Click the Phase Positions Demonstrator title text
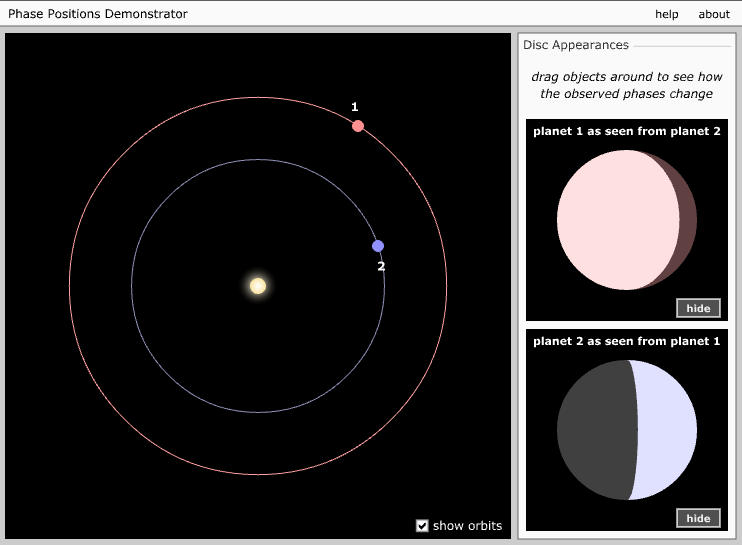The width and height of the screenshot is (742, 545). pyautogui.click(x=98, y=14)
